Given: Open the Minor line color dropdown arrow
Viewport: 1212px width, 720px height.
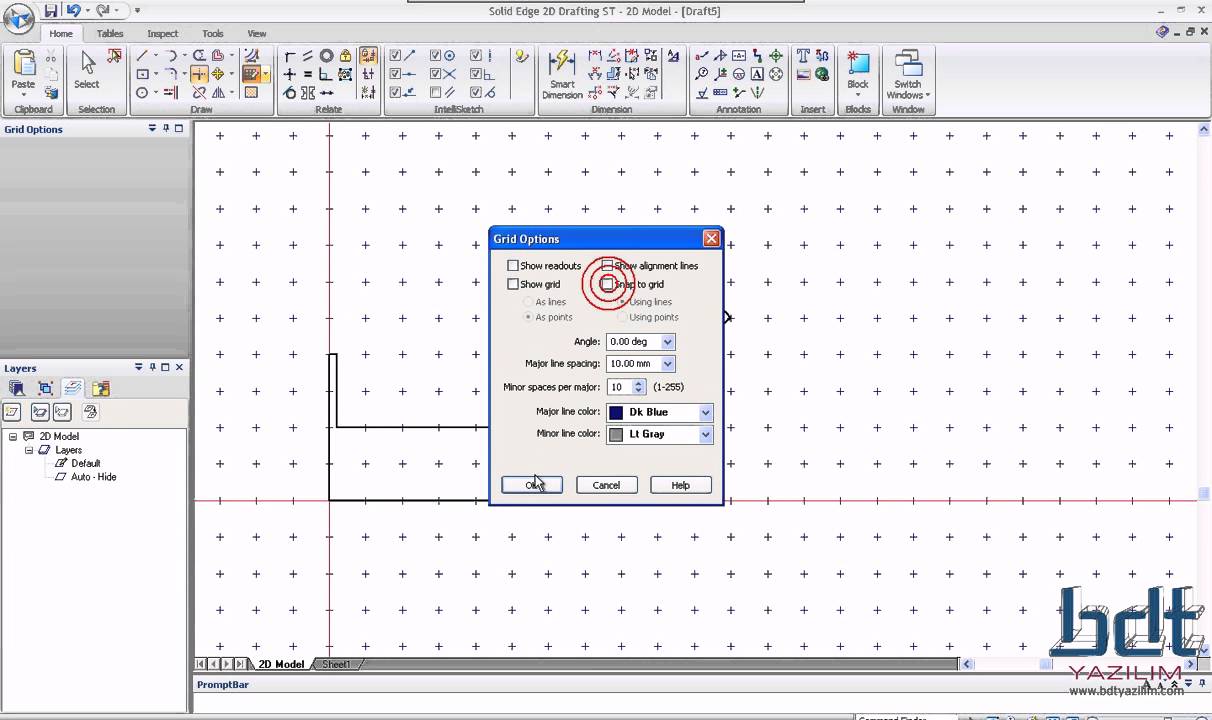Looking at the screenshot, I should click(x=705, y=434).
